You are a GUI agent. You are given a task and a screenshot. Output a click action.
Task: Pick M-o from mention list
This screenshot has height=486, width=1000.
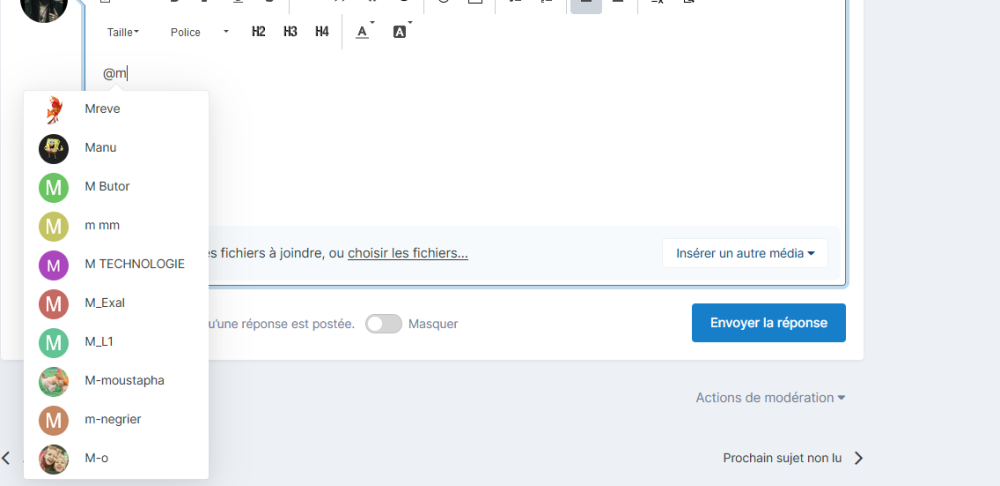(x=116, y=459)
